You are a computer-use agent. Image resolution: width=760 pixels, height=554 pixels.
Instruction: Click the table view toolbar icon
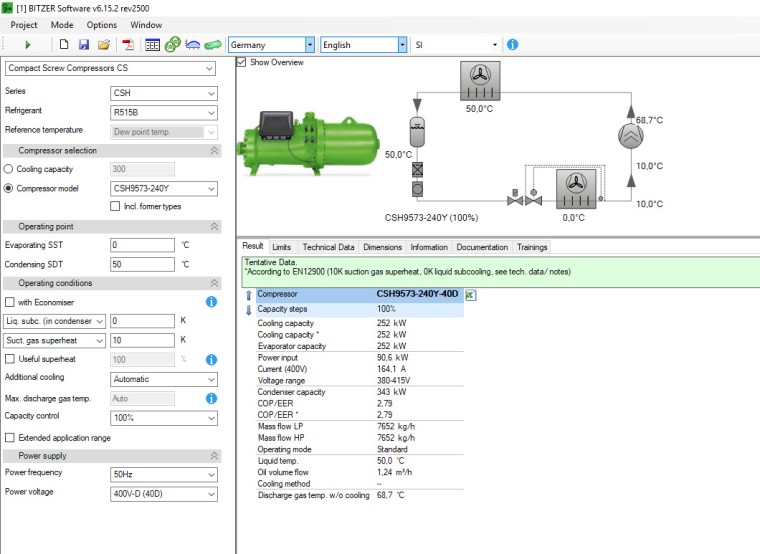pyautogui.click(x=153, y=45)
